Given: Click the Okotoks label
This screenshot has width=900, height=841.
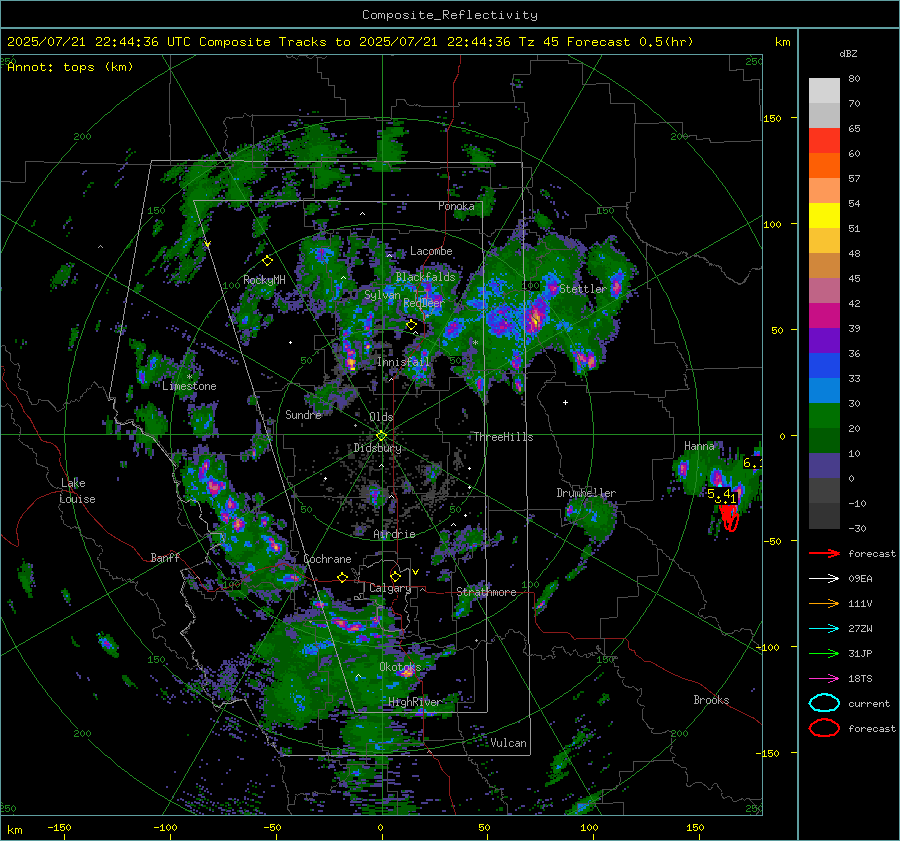Looking at the screenshot, I should click(400, 667).
